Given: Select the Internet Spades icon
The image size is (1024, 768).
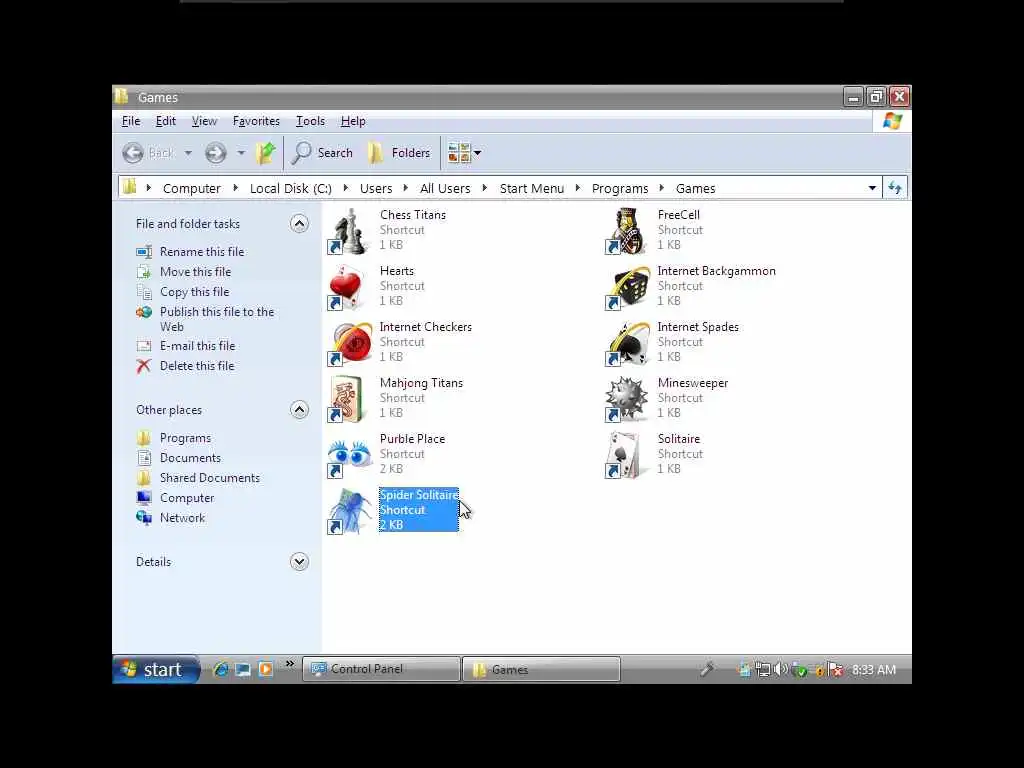Looking at the screenshot, I should (x=628, y=344).
